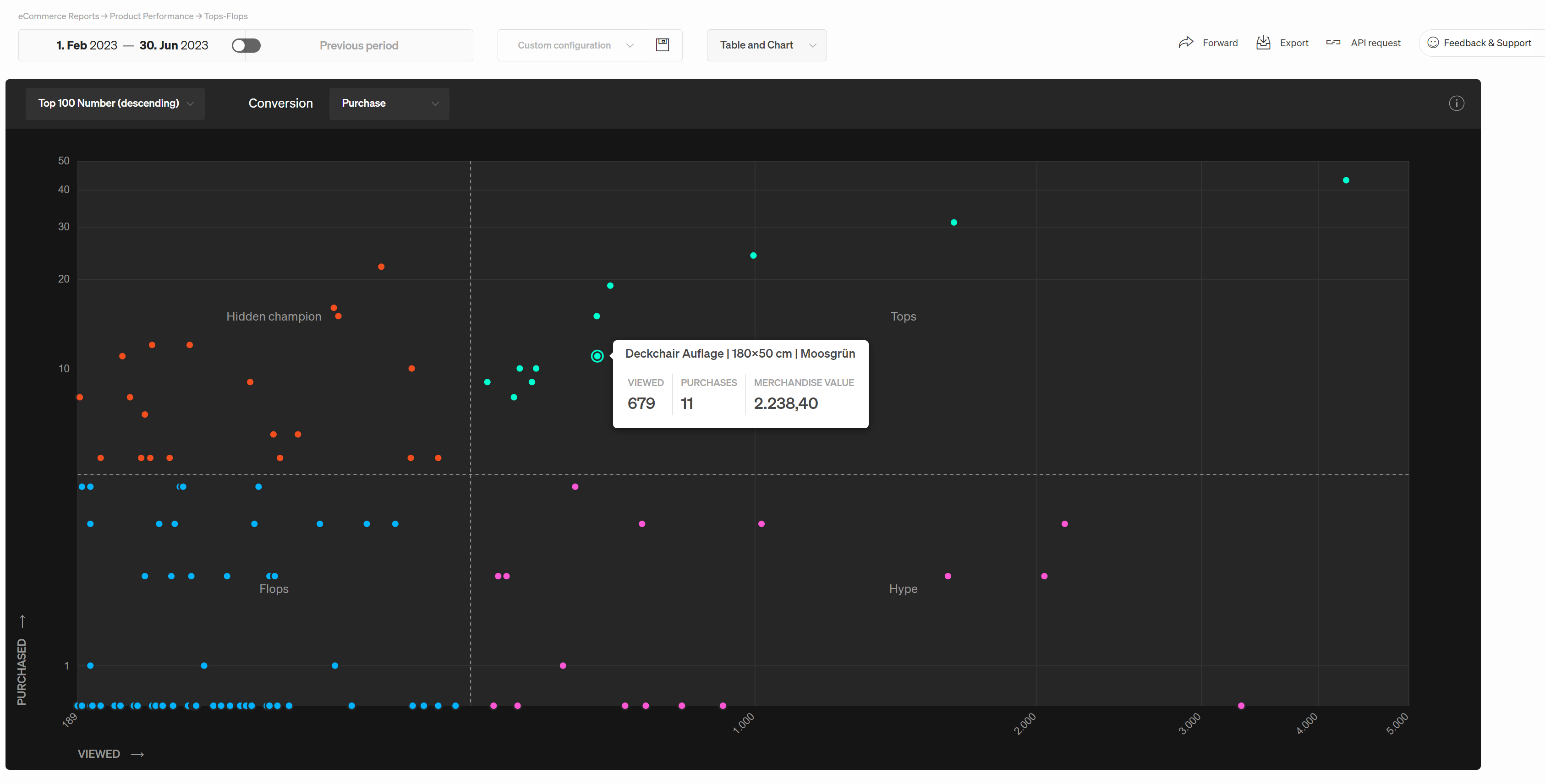1545x784 pixels.
Task: Go to eCommerce Reports breadcrumb
Action: (58, 16)
